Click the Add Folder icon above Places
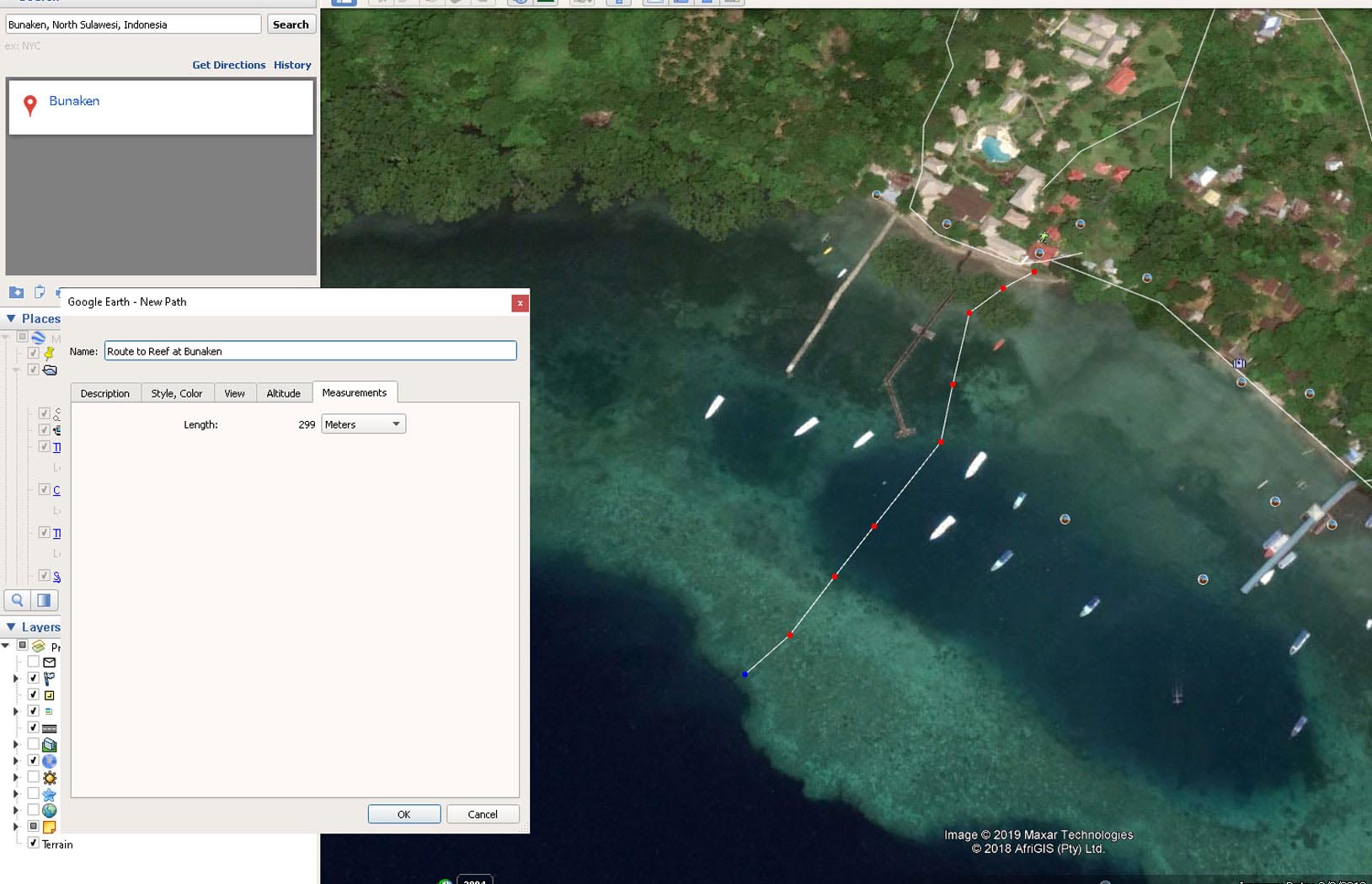Screen dimensions: 1372x884 pos(16,292)
